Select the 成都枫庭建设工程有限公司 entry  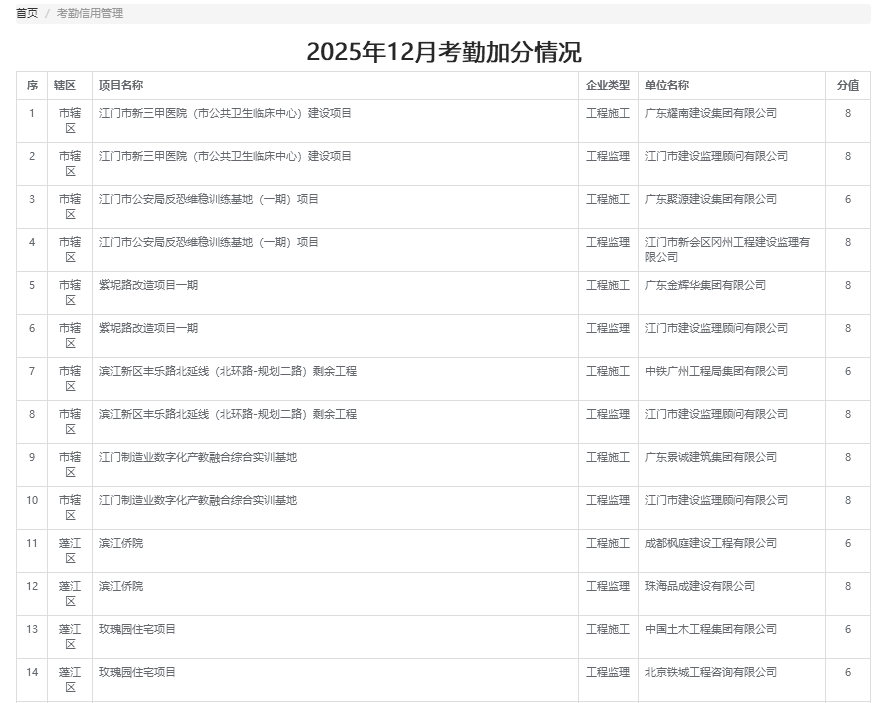710,543
